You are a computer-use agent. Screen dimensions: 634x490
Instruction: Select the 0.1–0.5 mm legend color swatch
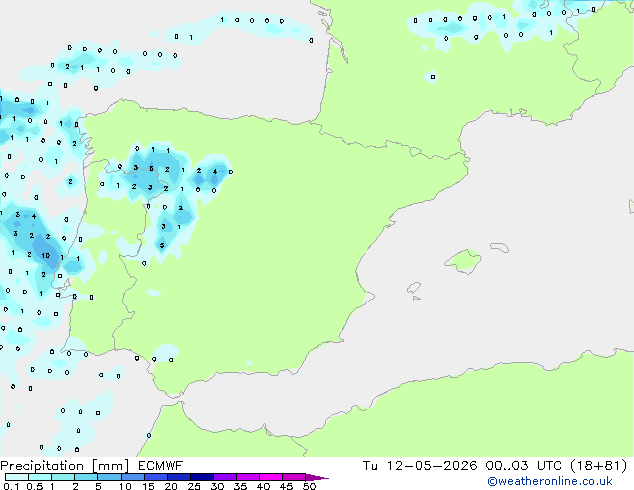[17, 477]
